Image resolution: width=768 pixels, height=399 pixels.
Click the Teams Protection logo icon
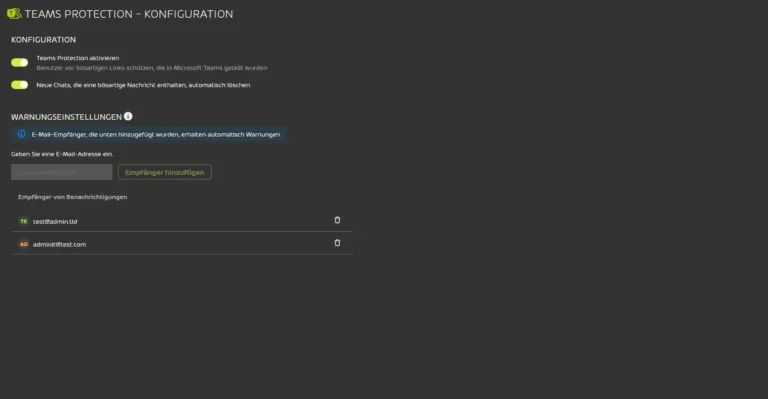(14, 14)
